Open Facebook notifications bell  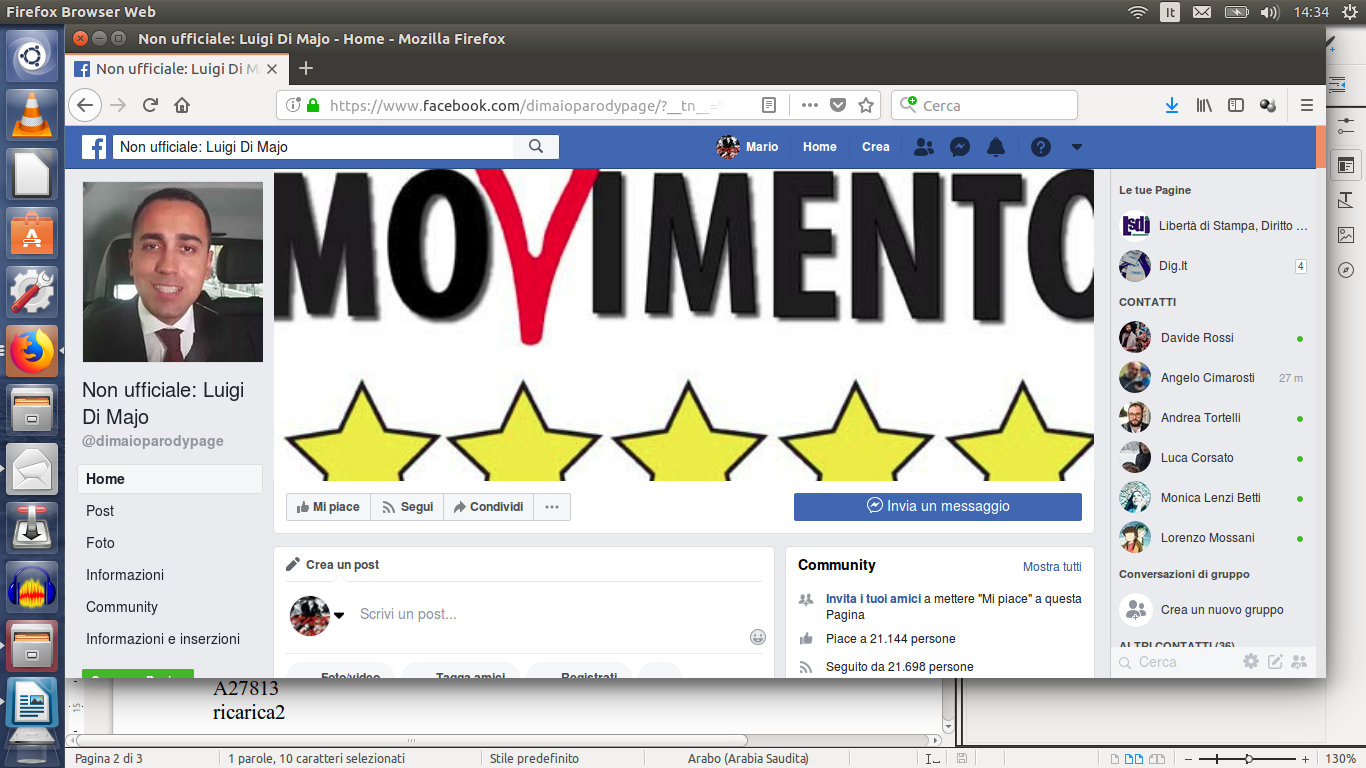pos(995,147)
